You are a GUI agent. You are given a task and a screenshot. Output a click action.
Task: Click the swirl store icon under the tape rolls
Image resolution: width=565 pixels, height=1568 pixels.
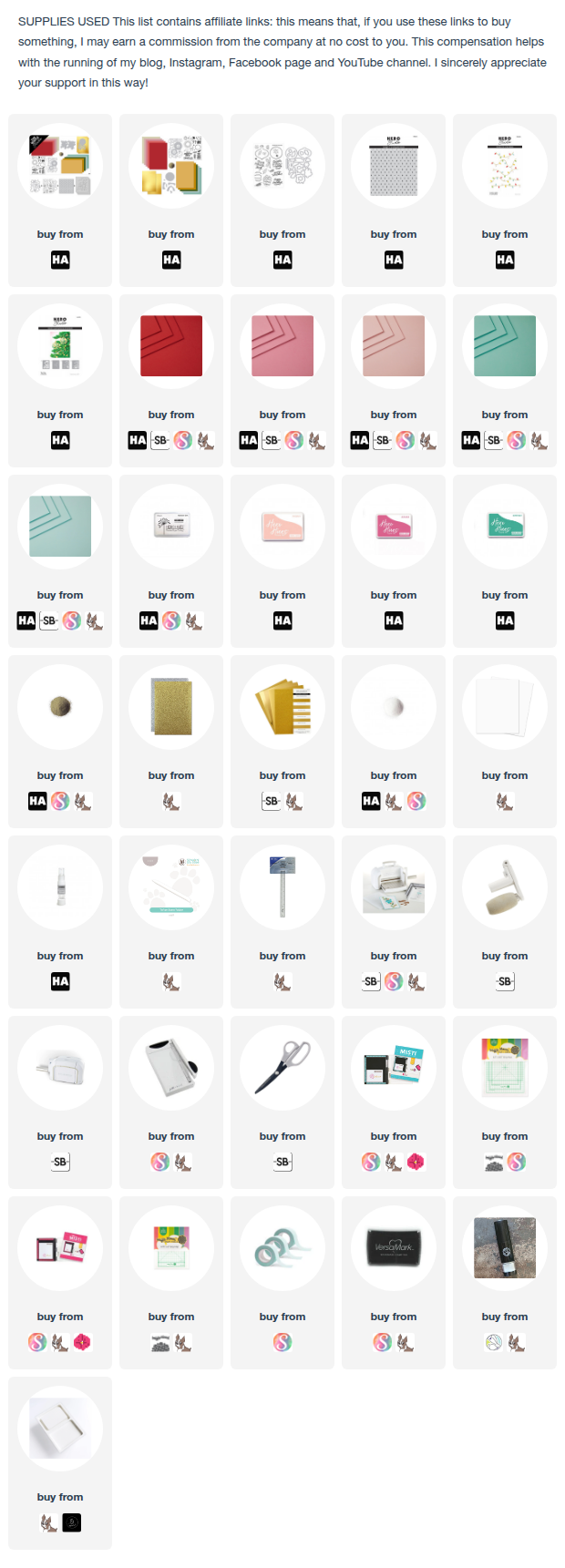click(282, 1342)
